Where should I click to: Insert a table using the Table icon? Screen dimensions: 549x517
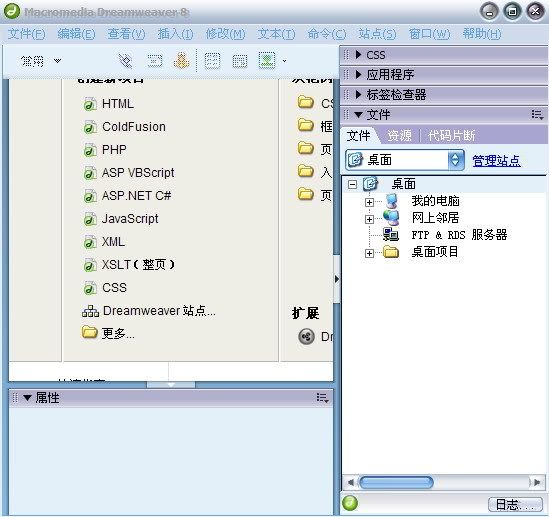[212, 61]
